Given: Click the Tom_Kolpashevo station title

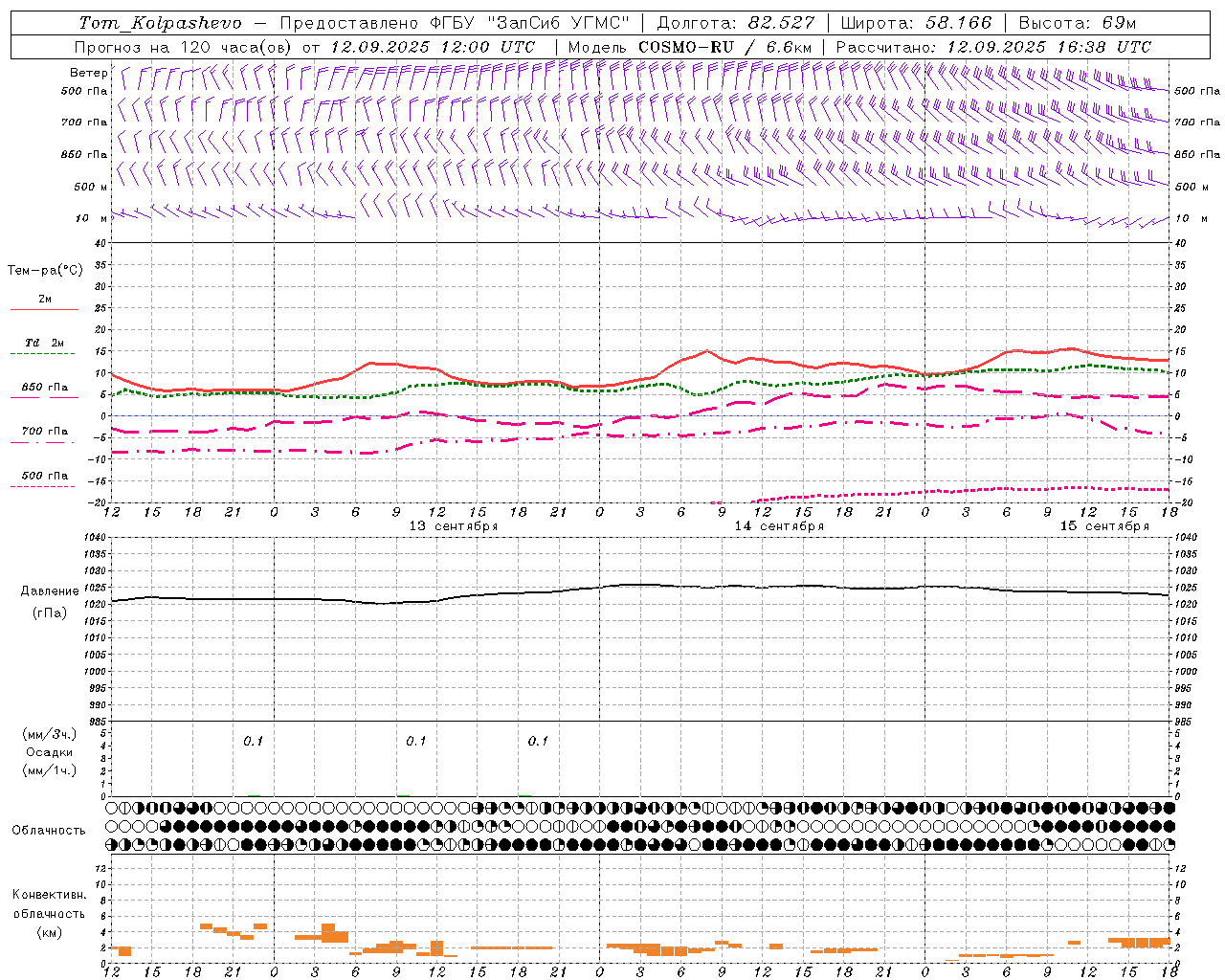Looking at the screenshot, I should click(160, 23).
